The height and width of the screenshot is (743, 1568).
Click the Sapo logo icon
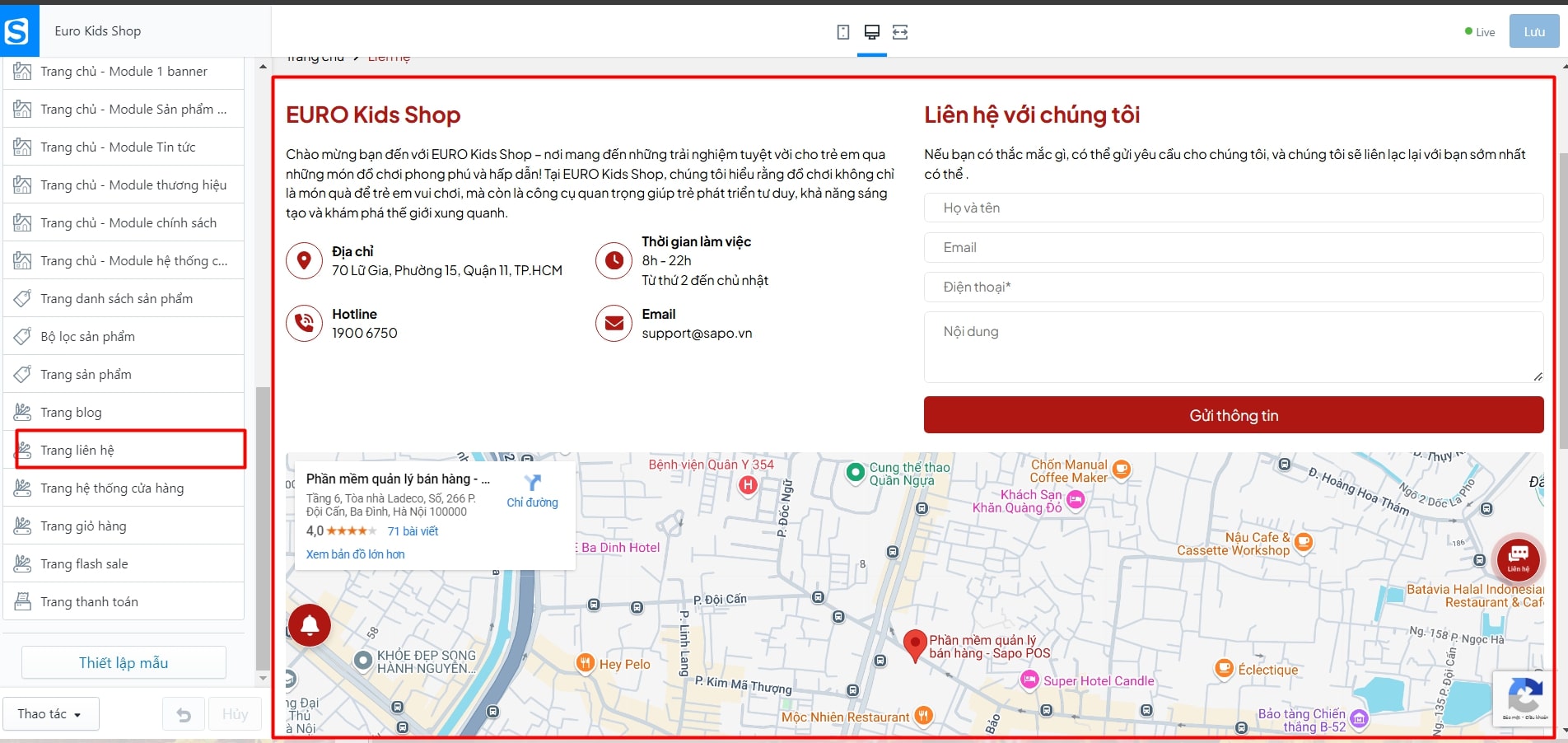18,30
